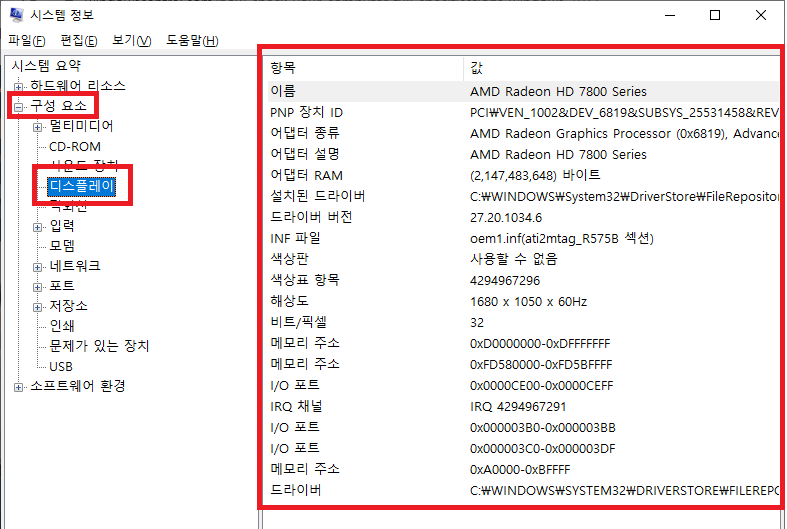The height and width of the screenshot is (529, 787).
Task: Select 입력 in the tree
Action: (62, 226)
